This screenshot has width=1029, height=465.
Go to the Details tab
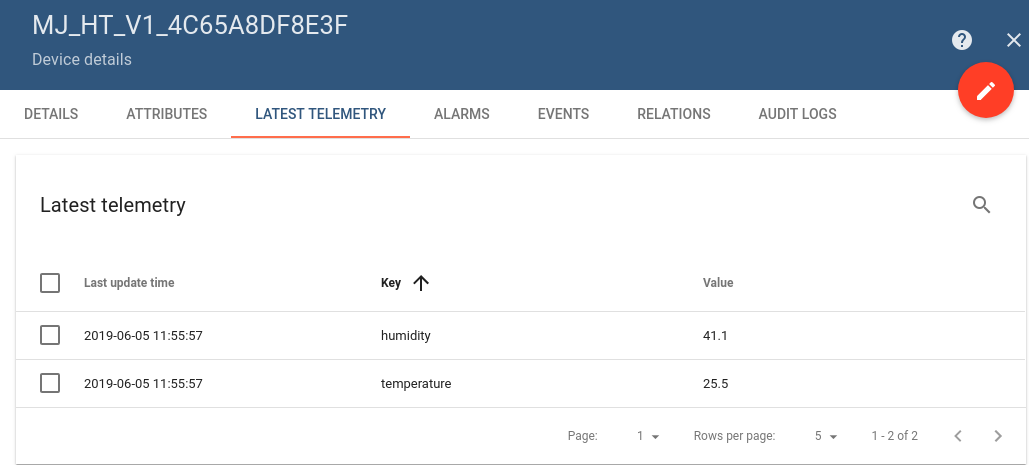(51, 114)
